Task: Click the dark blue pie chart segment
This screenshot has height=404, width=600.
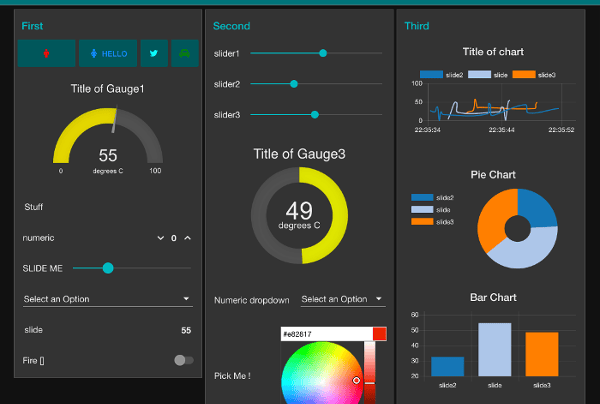Action: [x=538, y=209]
